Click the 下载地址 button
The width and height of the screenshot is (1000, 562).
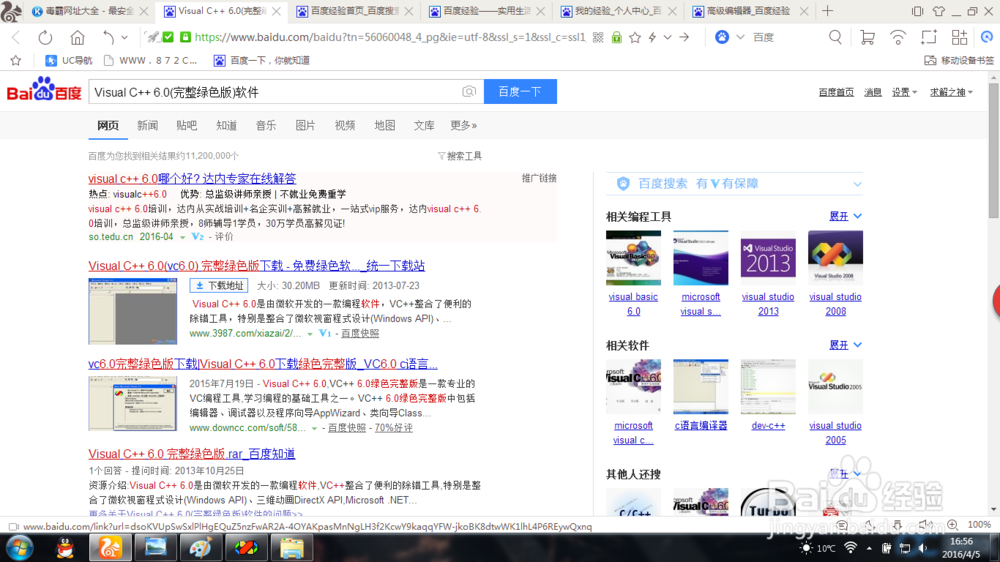[x=219, y=286]
